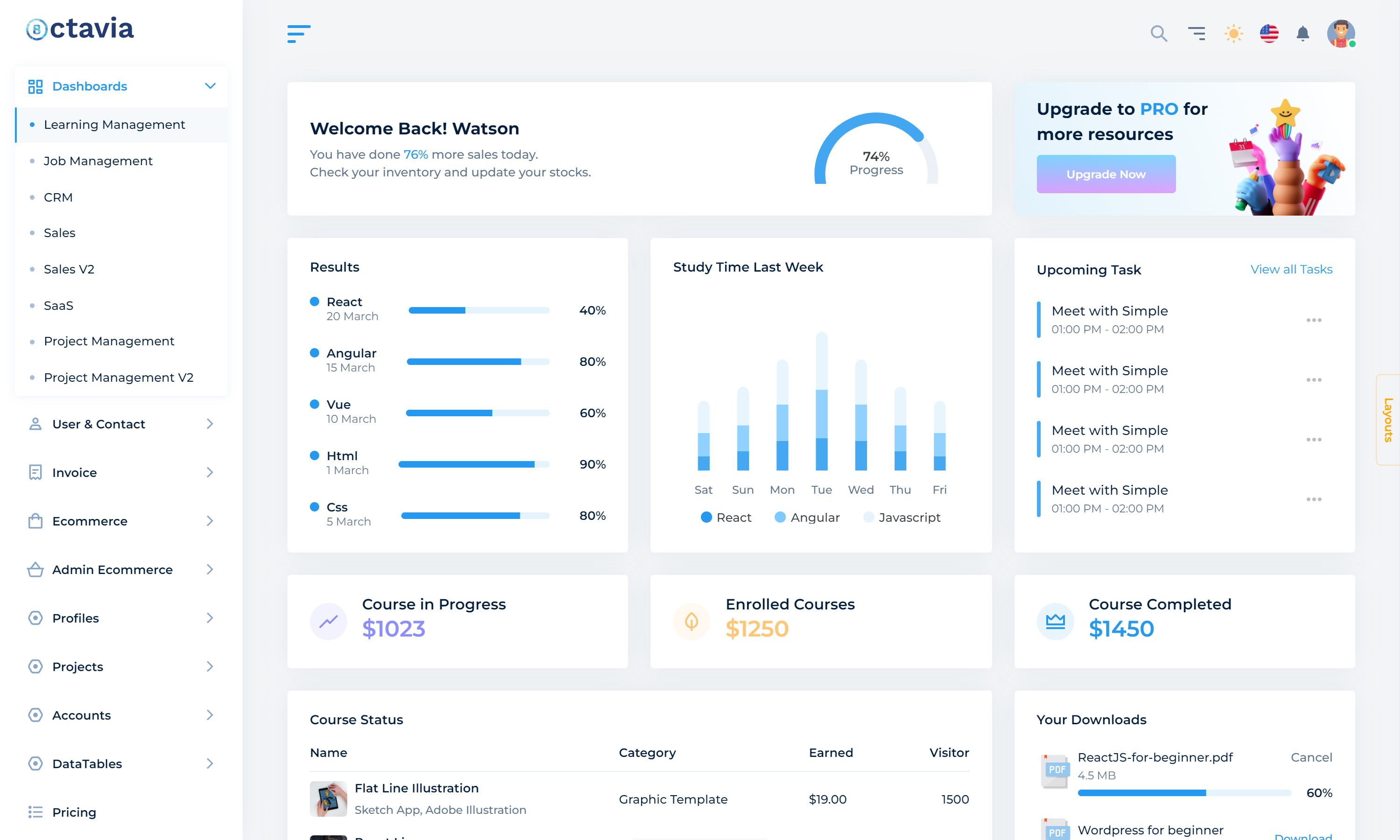
Task: Click the user avatar in header
Action: click(1340, 34)
